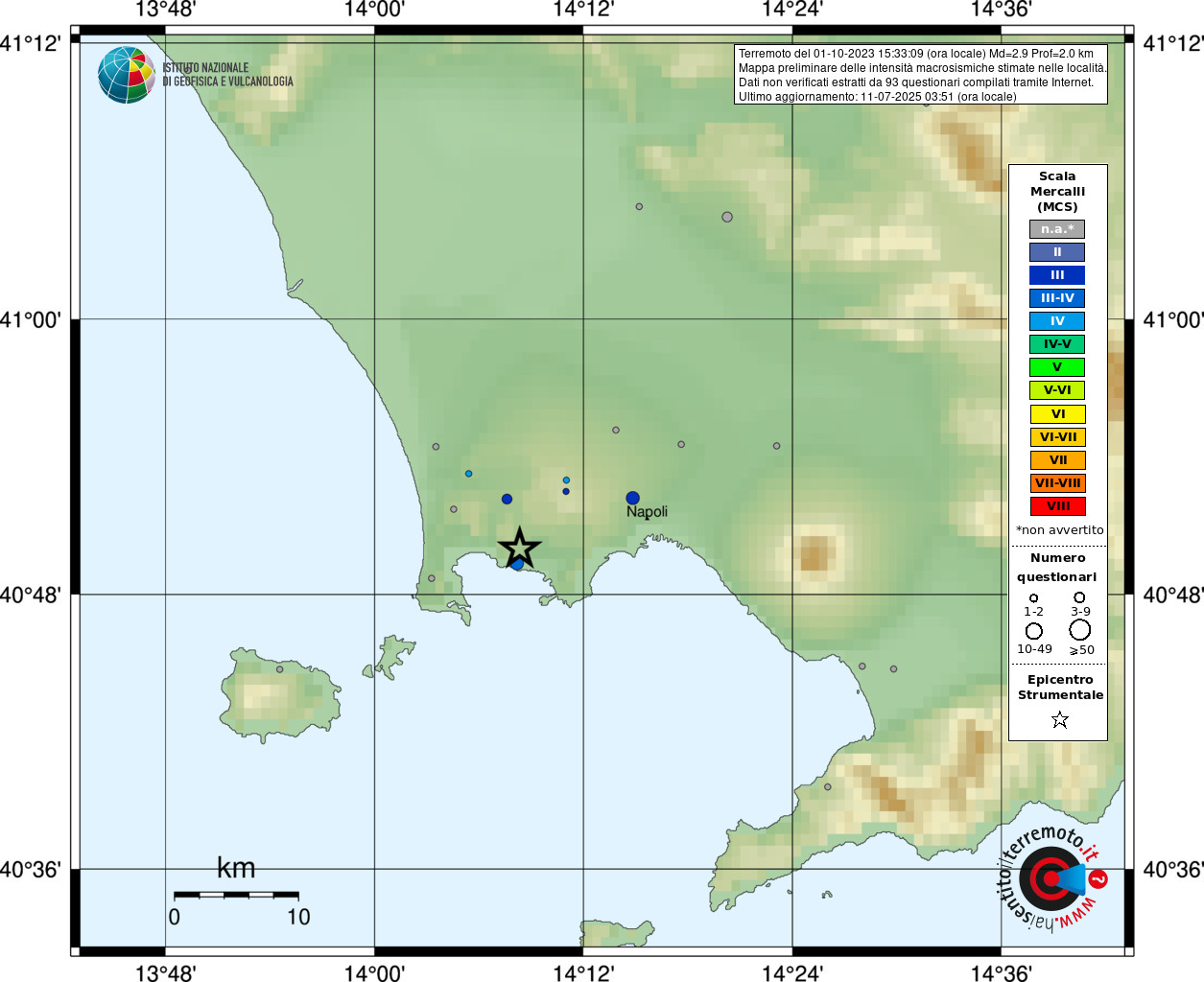
Task: Click the epicenter star on the map
Action: pyautogui.click(x=519, y=548)
